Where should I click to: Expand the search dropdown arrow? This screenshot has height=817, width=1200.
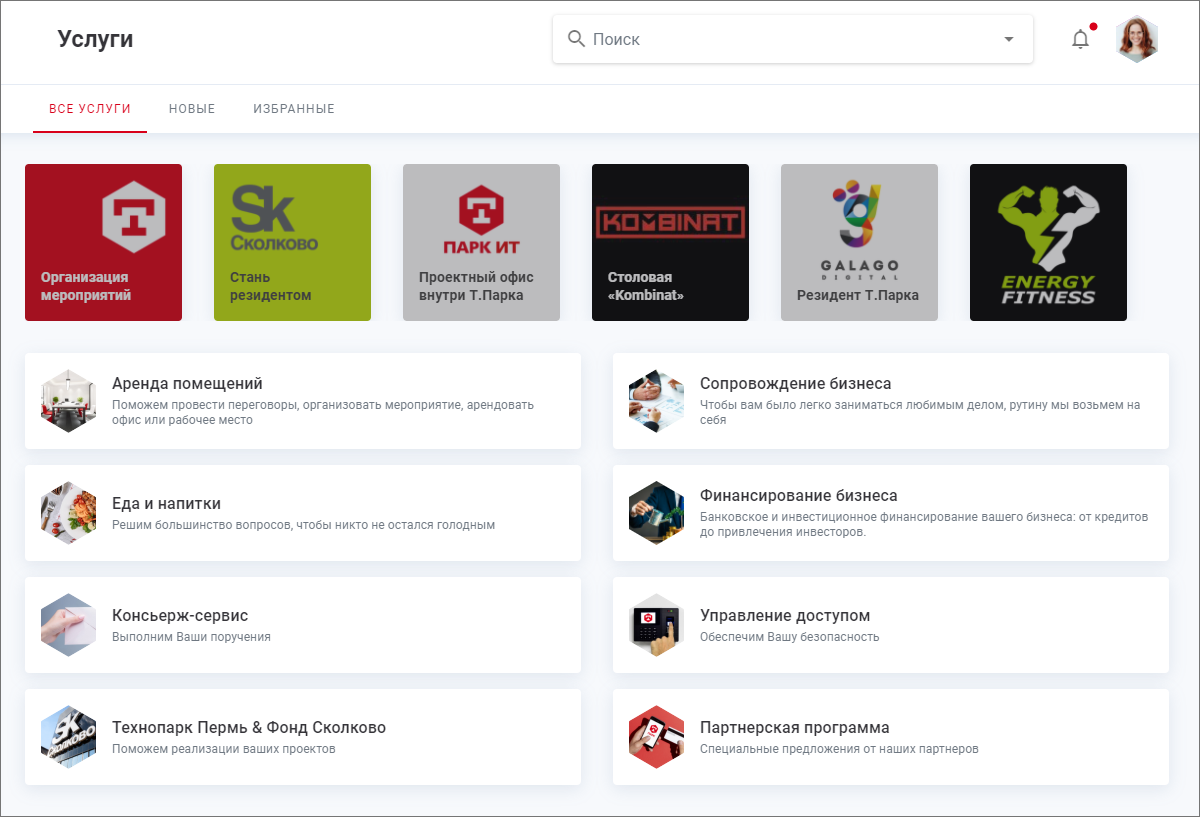[x=1008, y=39]
